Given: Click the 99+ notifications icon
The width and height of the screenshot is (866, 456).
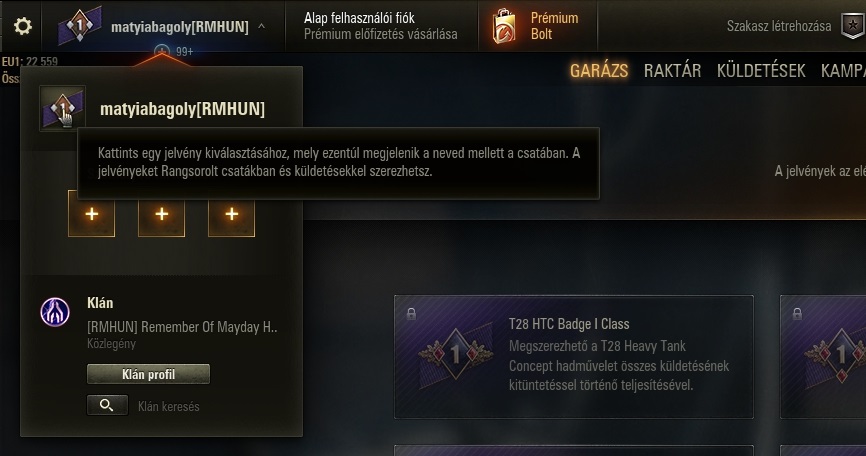Looking at the screenshot, I should [162, 52].
